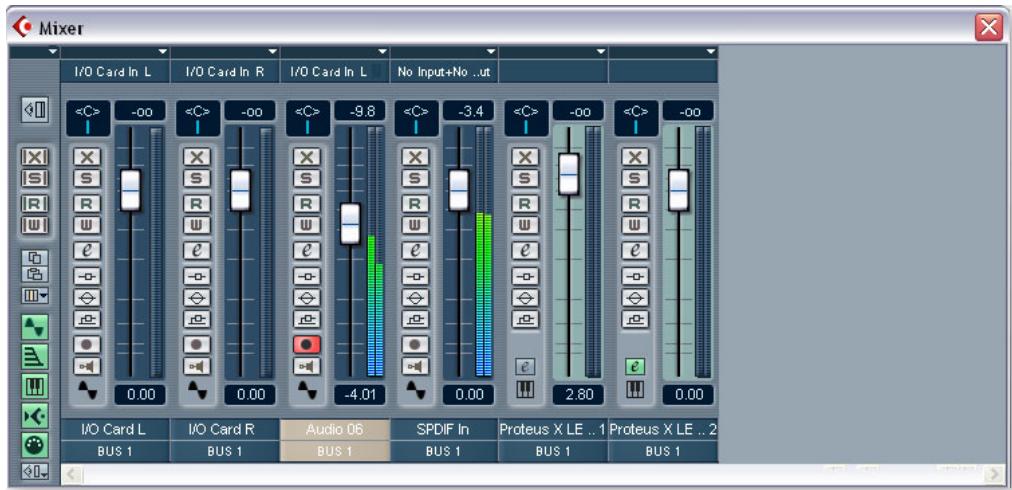This screenshot has height=490, width=1012.
Task: Bypass EQ on I/O Card L channel
Action: [86, 297]
